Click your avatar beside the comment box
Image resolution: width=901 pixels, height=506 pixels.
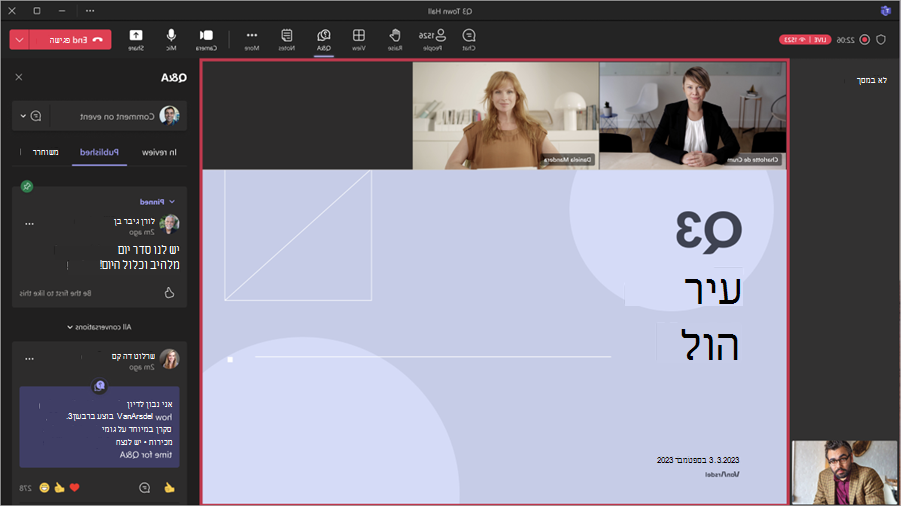(170, 115)
